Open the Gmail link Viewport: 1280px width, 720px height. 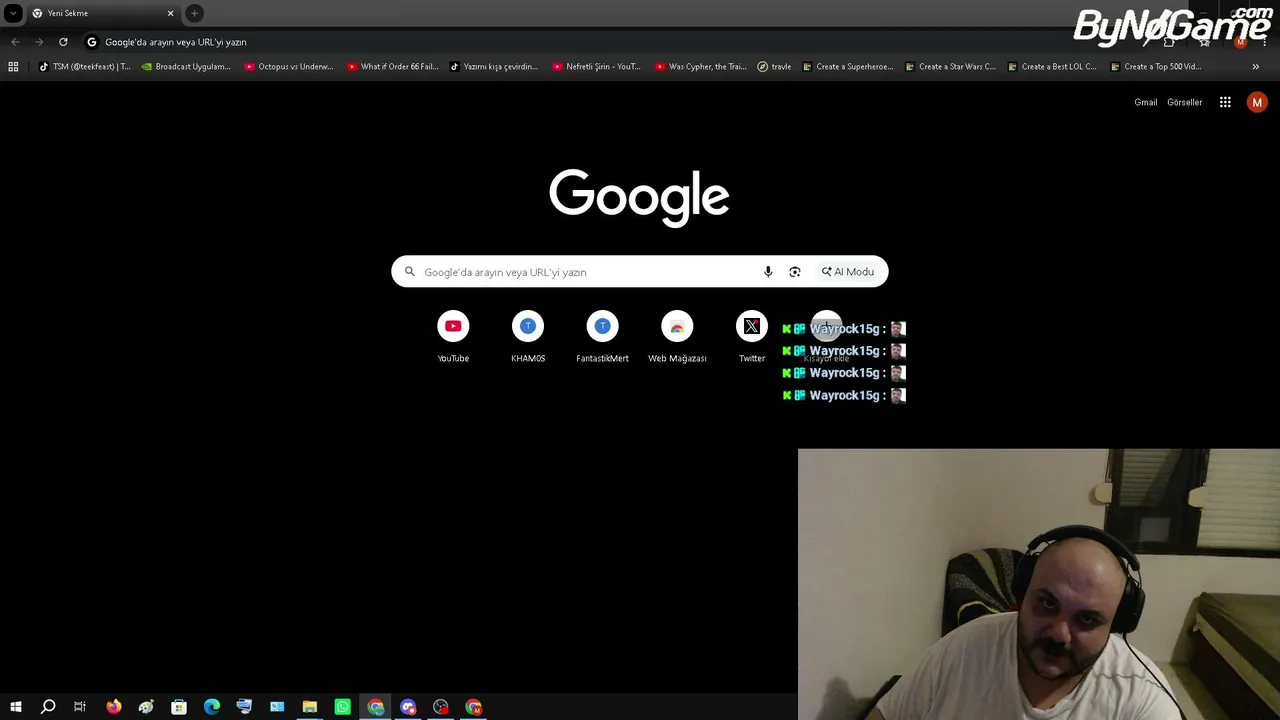pos(1146,102)
